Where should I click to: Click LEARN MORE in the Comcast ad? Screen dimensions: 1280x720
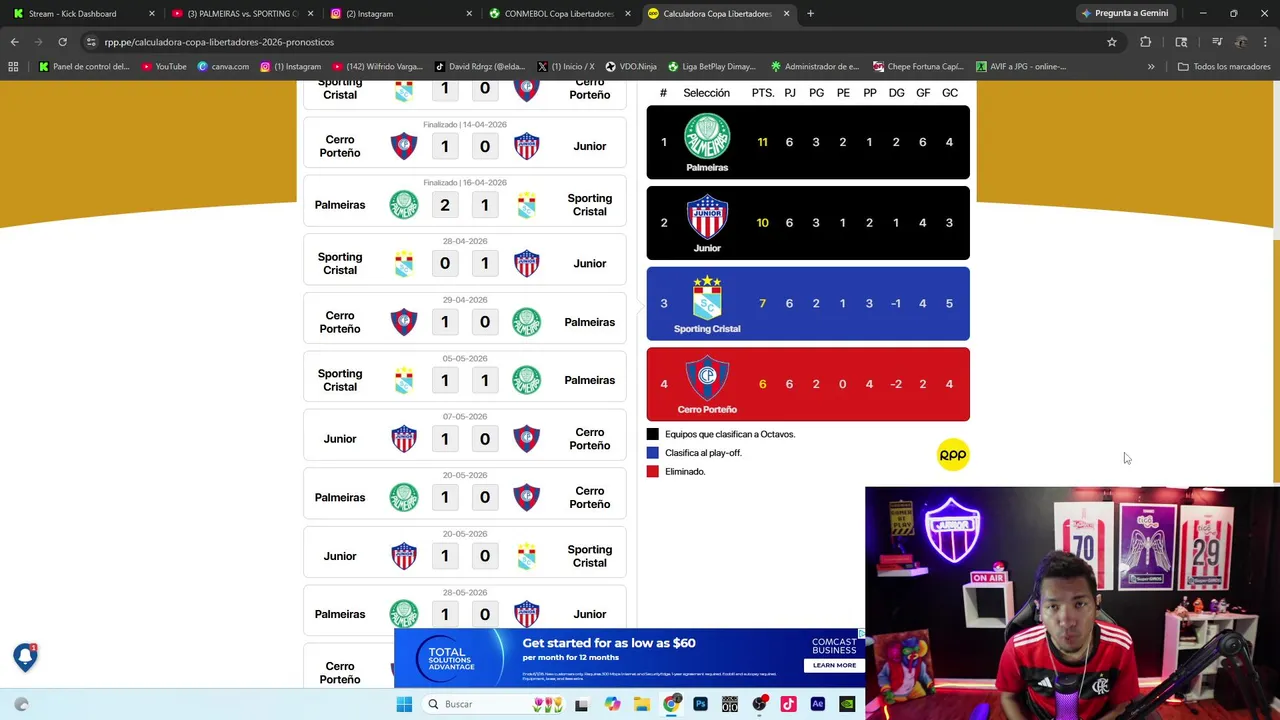(x=834, y=665)
